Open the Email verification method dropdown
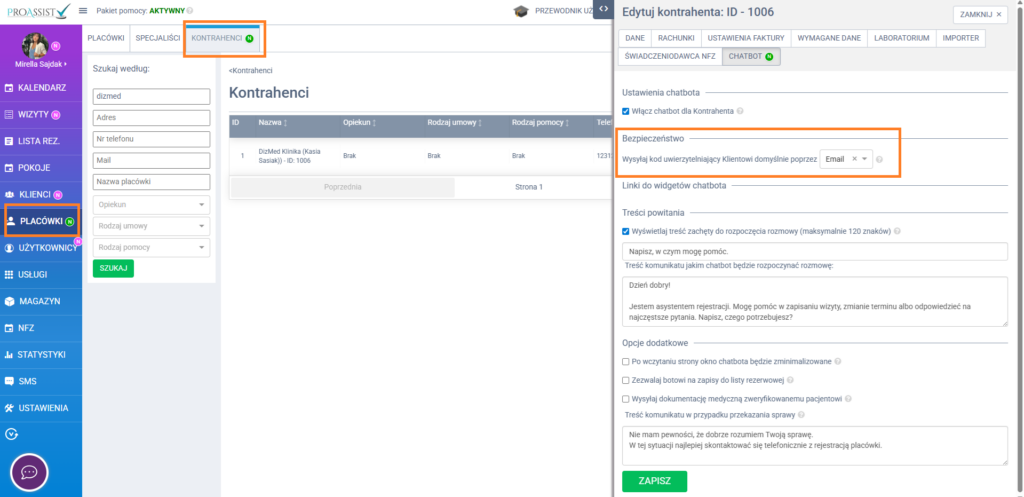 click(845, 160)
